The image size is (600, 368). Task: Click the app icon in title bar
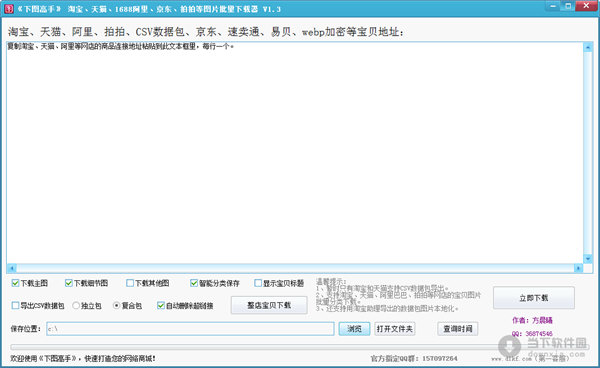click(9, 9)
